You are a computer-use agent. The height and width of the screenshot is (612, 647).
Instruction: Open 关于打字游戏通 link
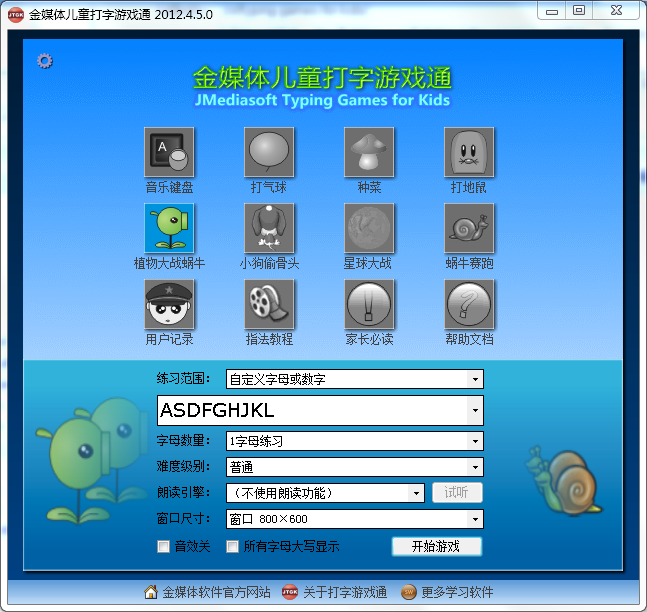345,592
